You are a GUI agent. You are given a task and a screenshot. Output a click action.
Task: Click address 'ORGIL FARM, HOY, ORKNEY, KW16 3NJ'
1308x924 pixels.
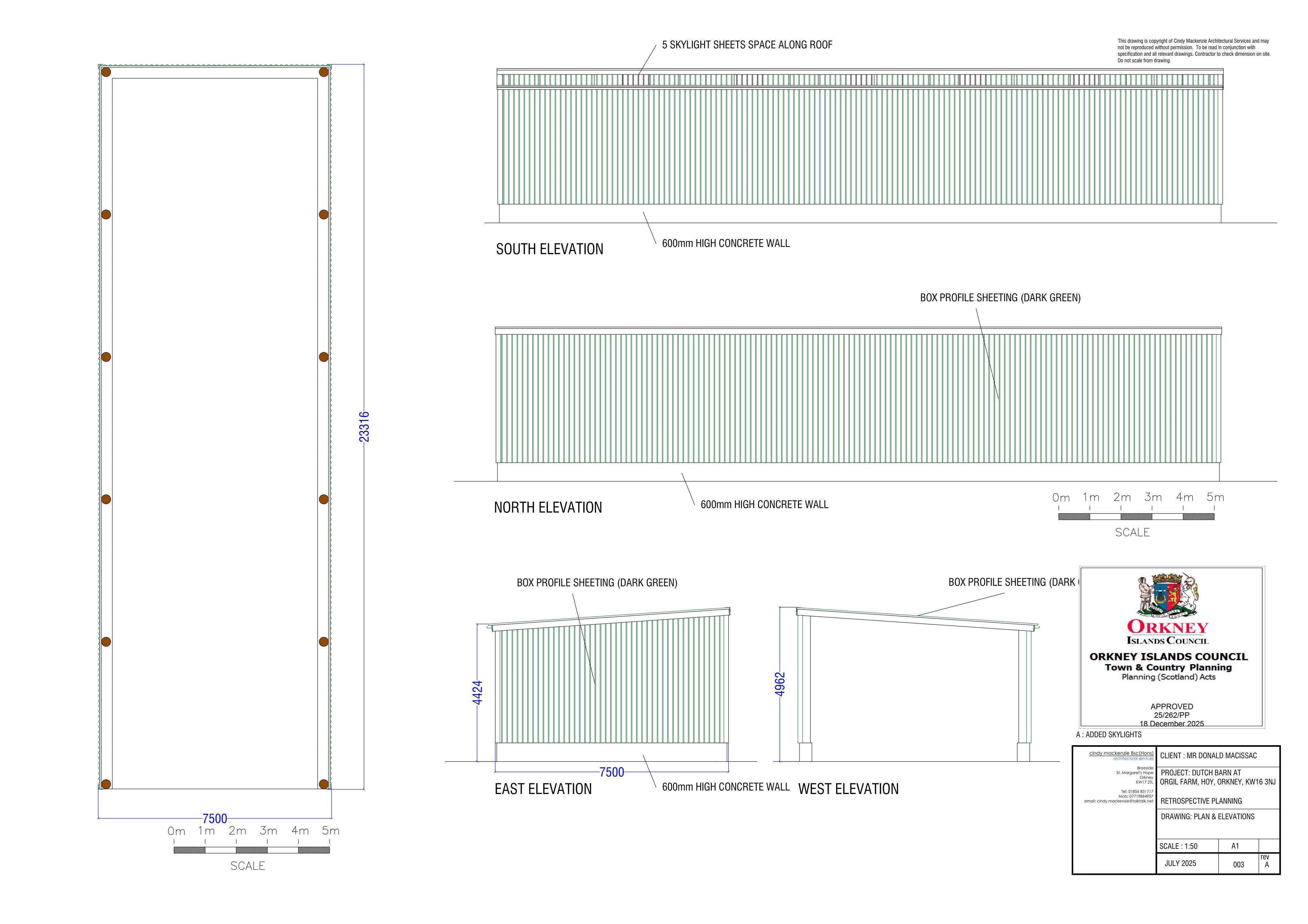click(x=1218, y=782)
